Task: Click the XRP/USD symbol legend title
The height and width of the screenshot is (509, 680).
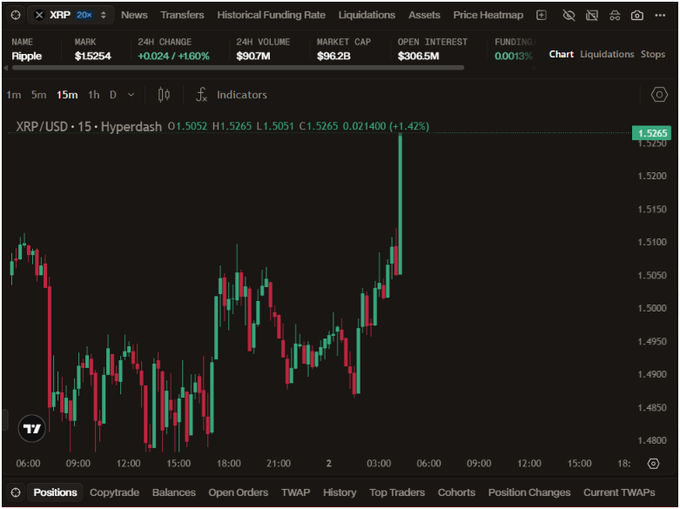Action: [x=88, y=127]
